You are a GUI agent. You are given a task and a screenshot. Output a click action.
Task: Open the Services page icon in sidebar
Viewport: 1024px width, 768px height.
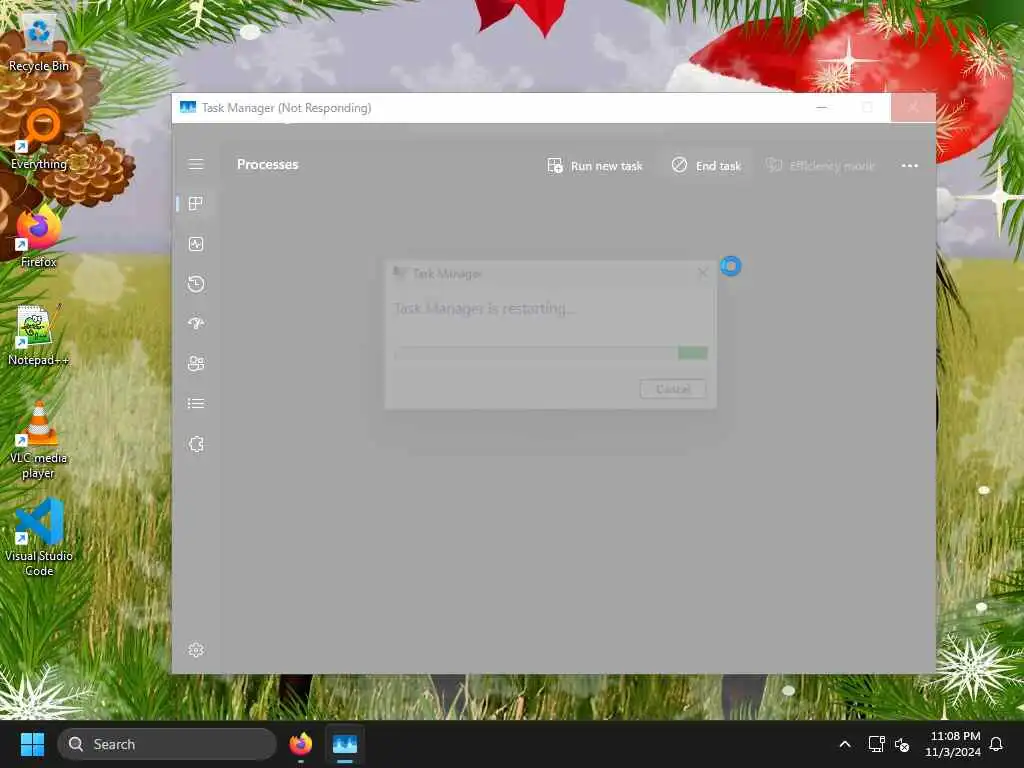pyautogui.click(x=196, y=444)
